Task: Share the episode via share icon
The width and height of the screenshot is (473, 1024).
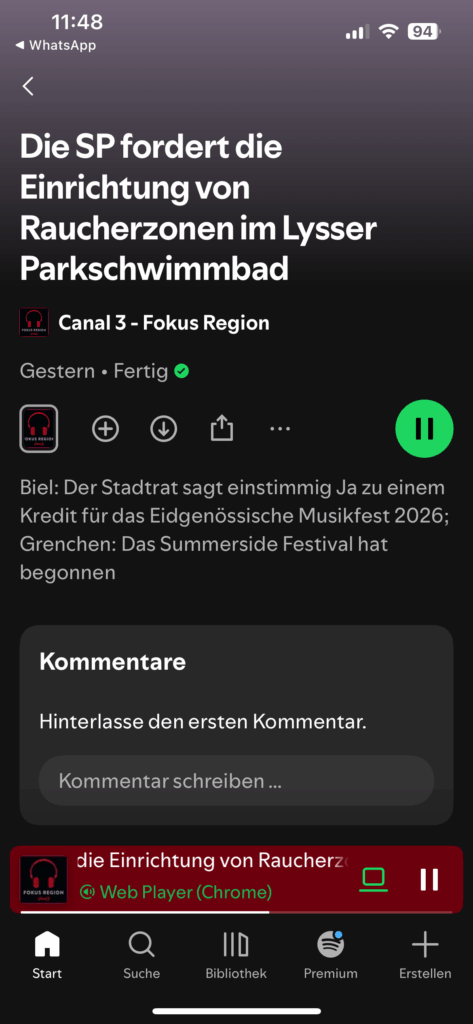Action: click(x=222, y=429)
